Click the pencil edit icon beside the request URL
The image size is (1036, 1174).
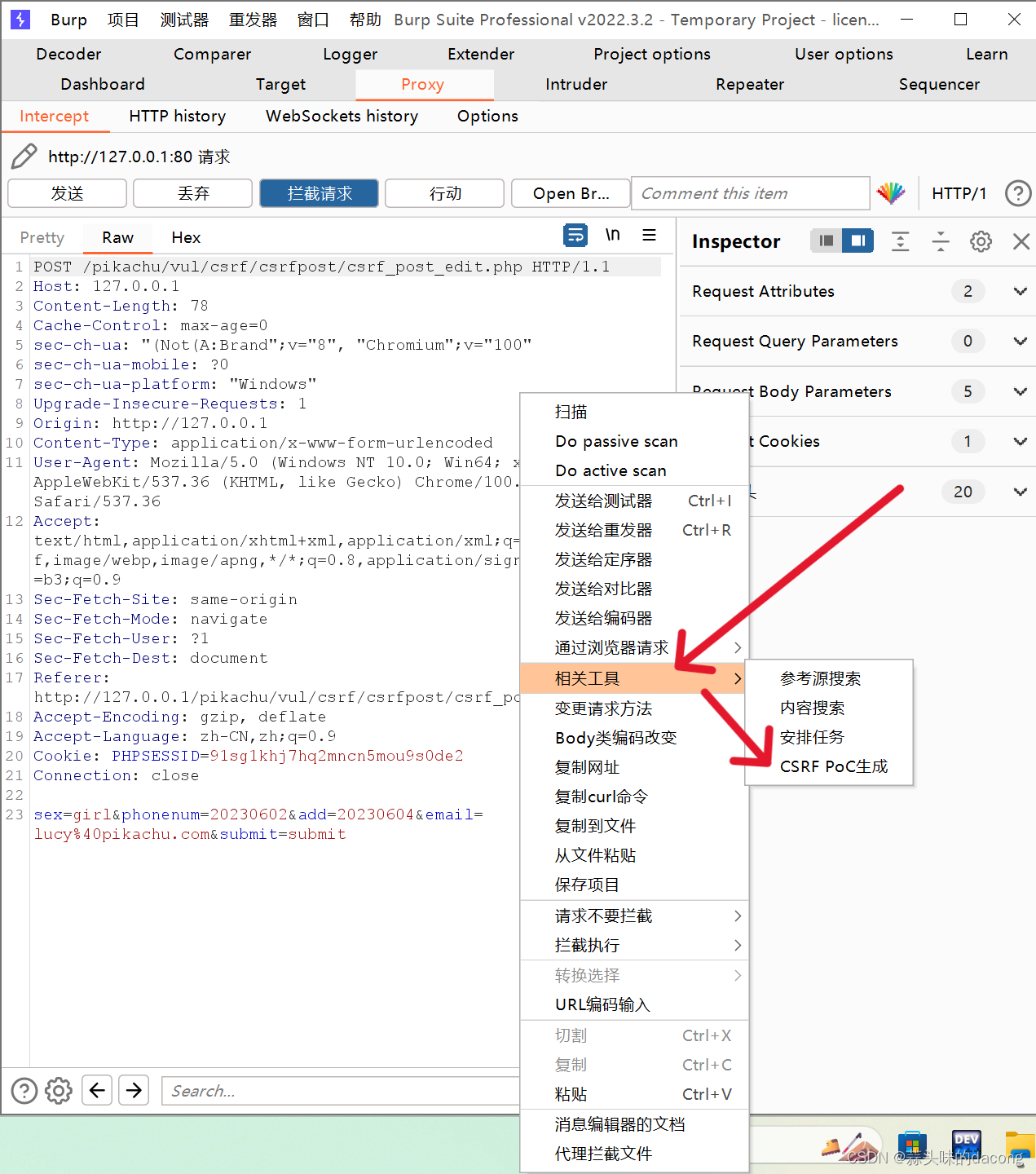tap(24, 155)
